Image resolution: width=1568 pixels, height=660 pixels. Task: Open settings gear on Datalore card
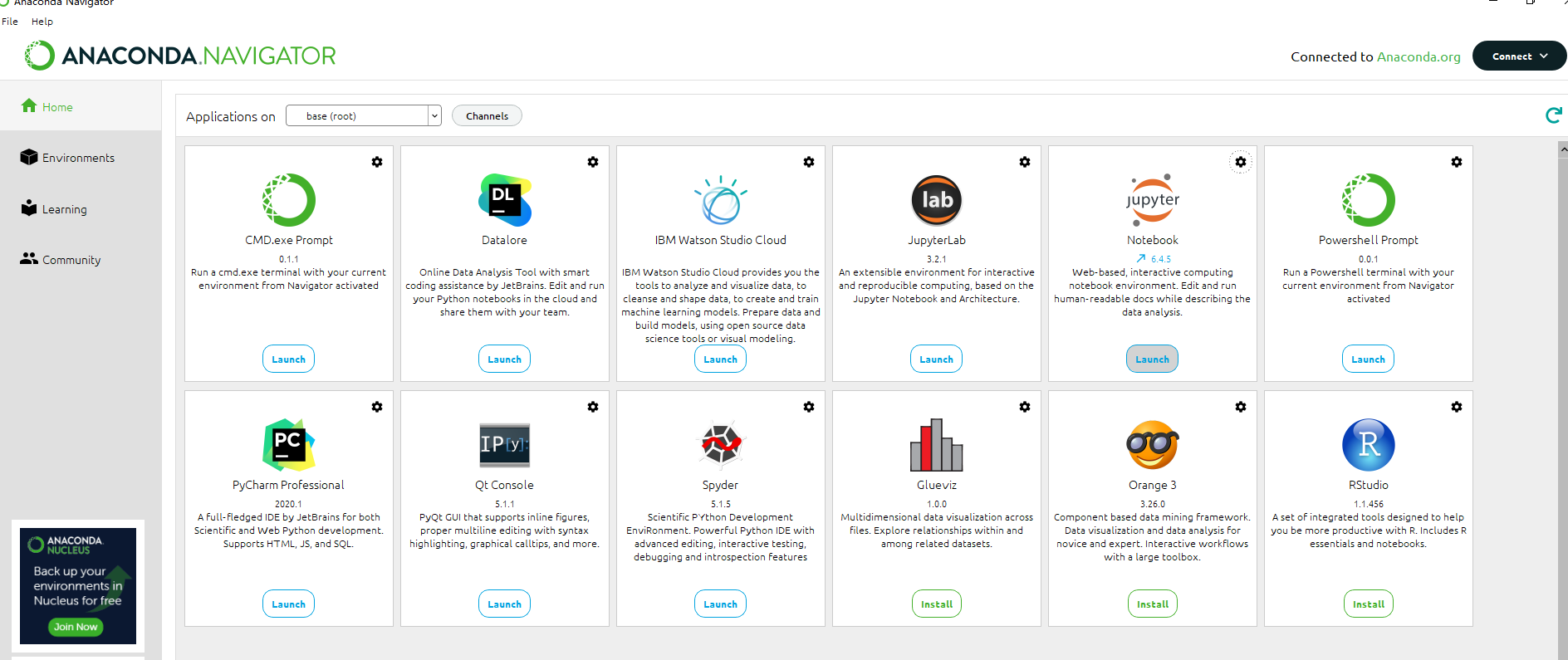(593, 162)
